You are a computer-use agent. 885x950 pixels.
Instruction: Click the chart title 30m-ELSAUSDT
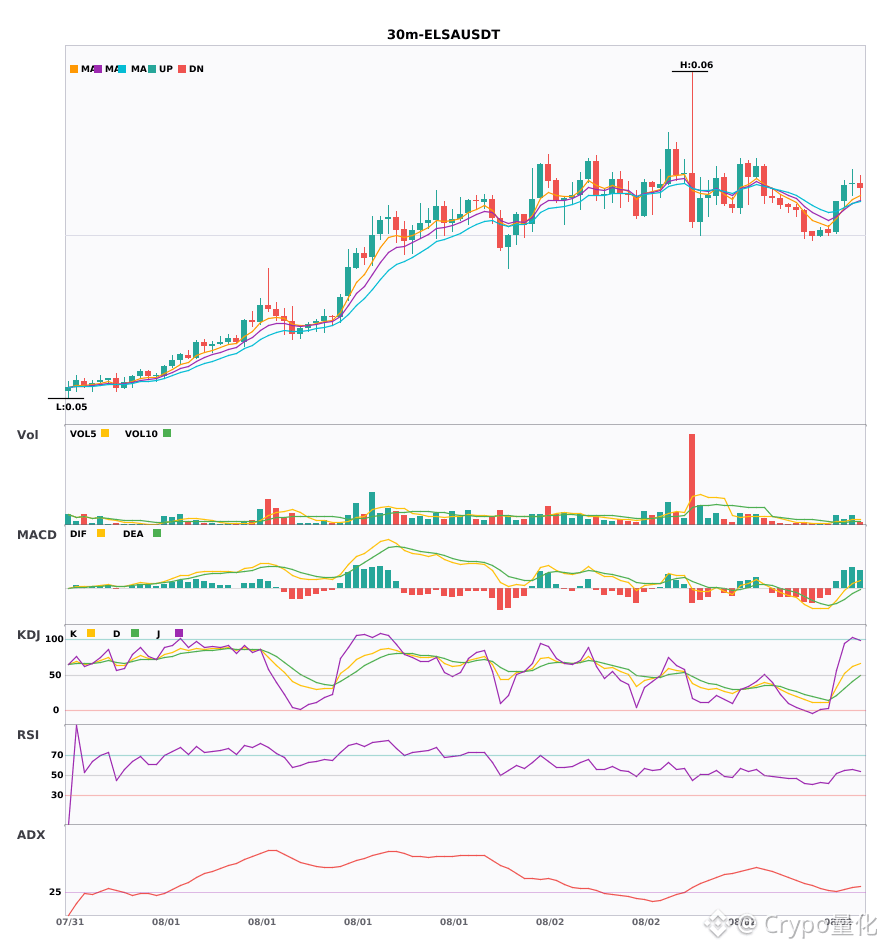[443, 35]
